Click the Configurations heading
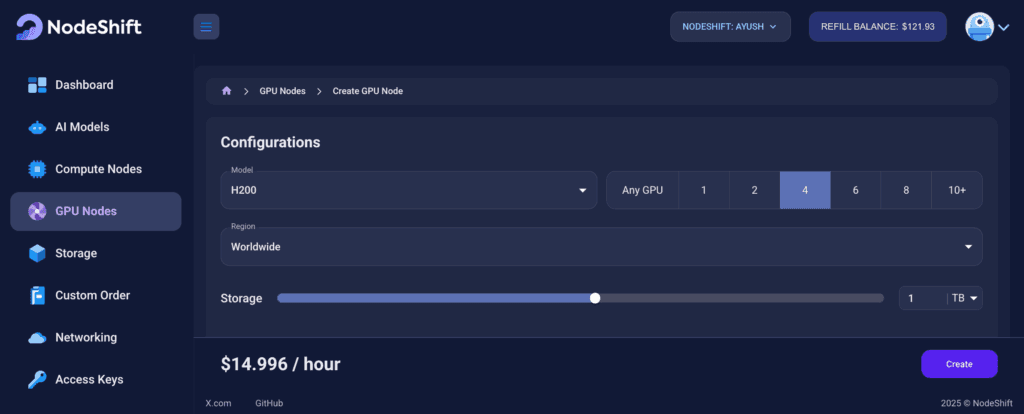The width and height of the screenshot is (1024, 414). coord(270,142)
